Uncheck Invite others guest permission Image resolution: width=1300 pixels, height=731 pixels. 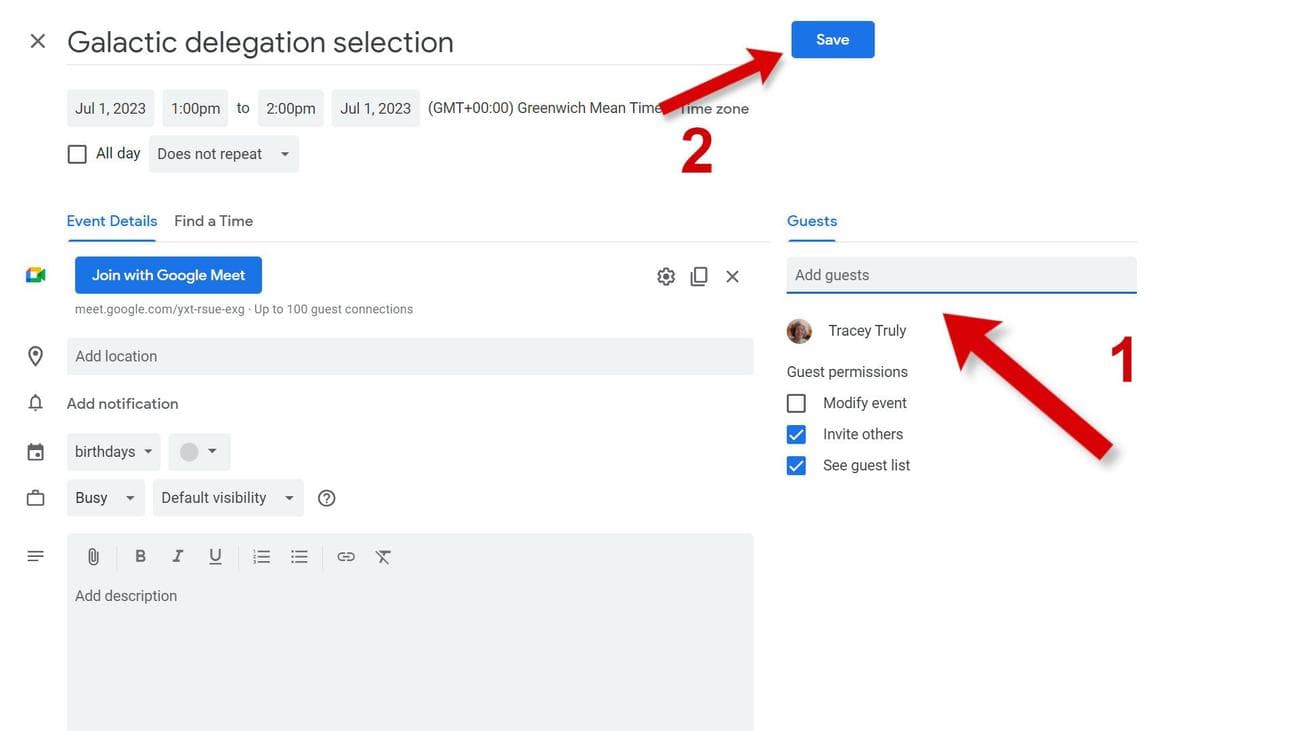click(796, 434)
